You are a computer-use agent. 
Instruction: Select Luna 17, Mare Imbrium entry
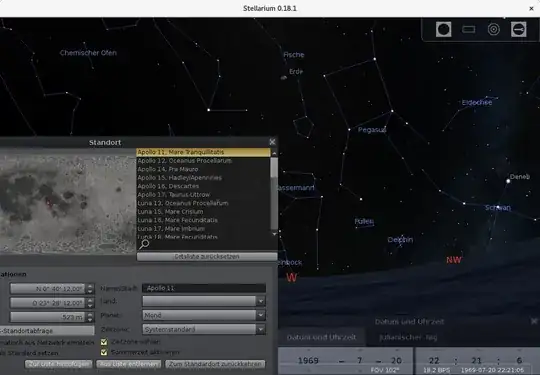click(203, 229)
